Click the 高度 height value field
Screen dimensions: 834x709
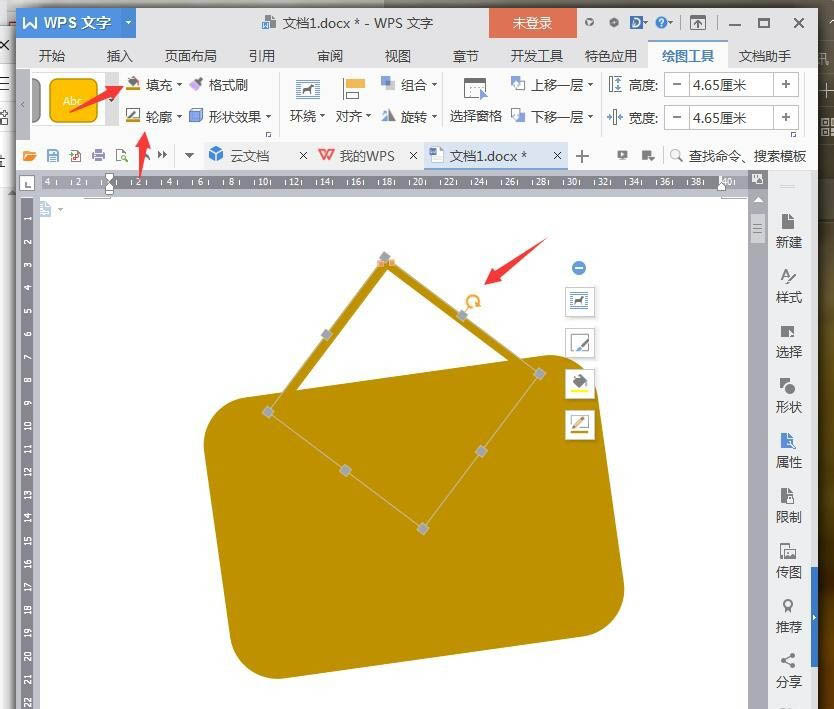pos(731,85)
